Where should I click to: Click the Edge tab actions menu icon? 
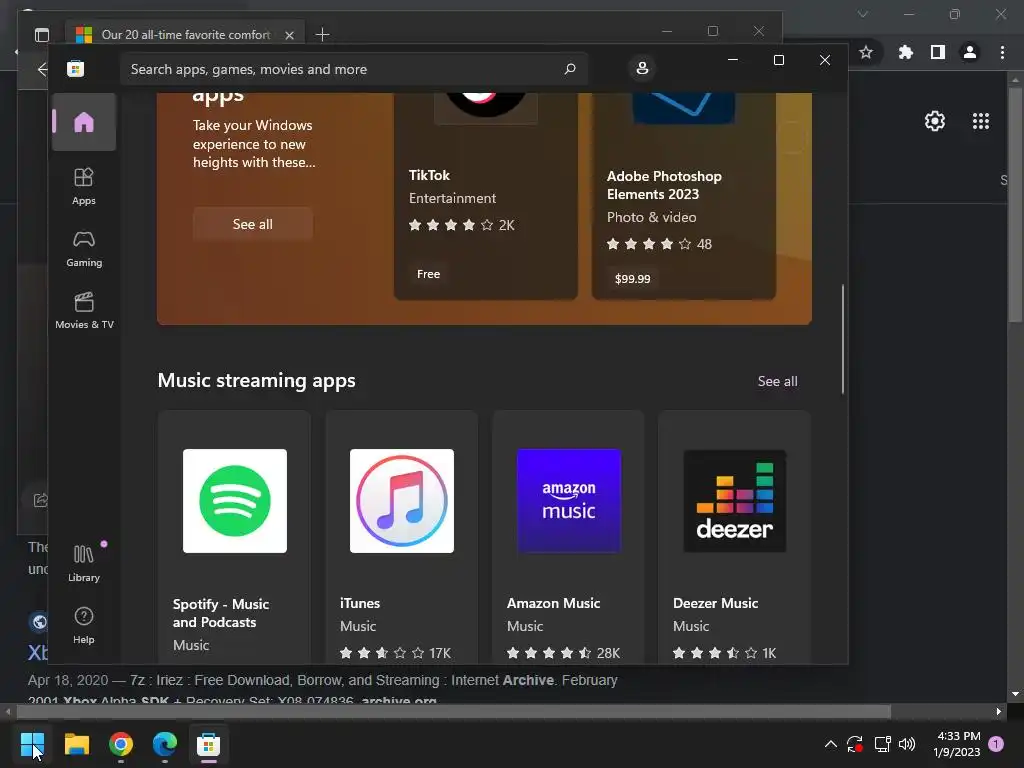click(x=42, y=35)
